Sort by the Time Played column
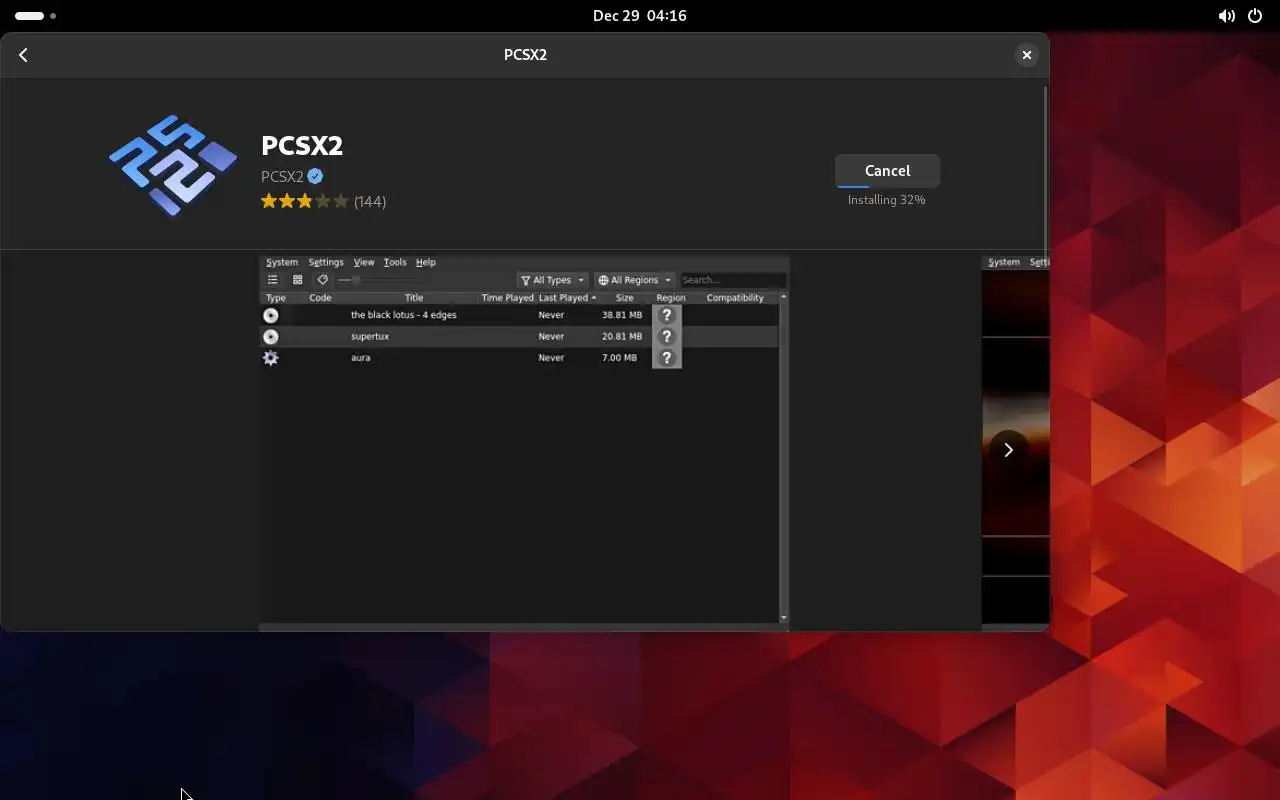Screen dimensions: 1280x800 [508, 298]
